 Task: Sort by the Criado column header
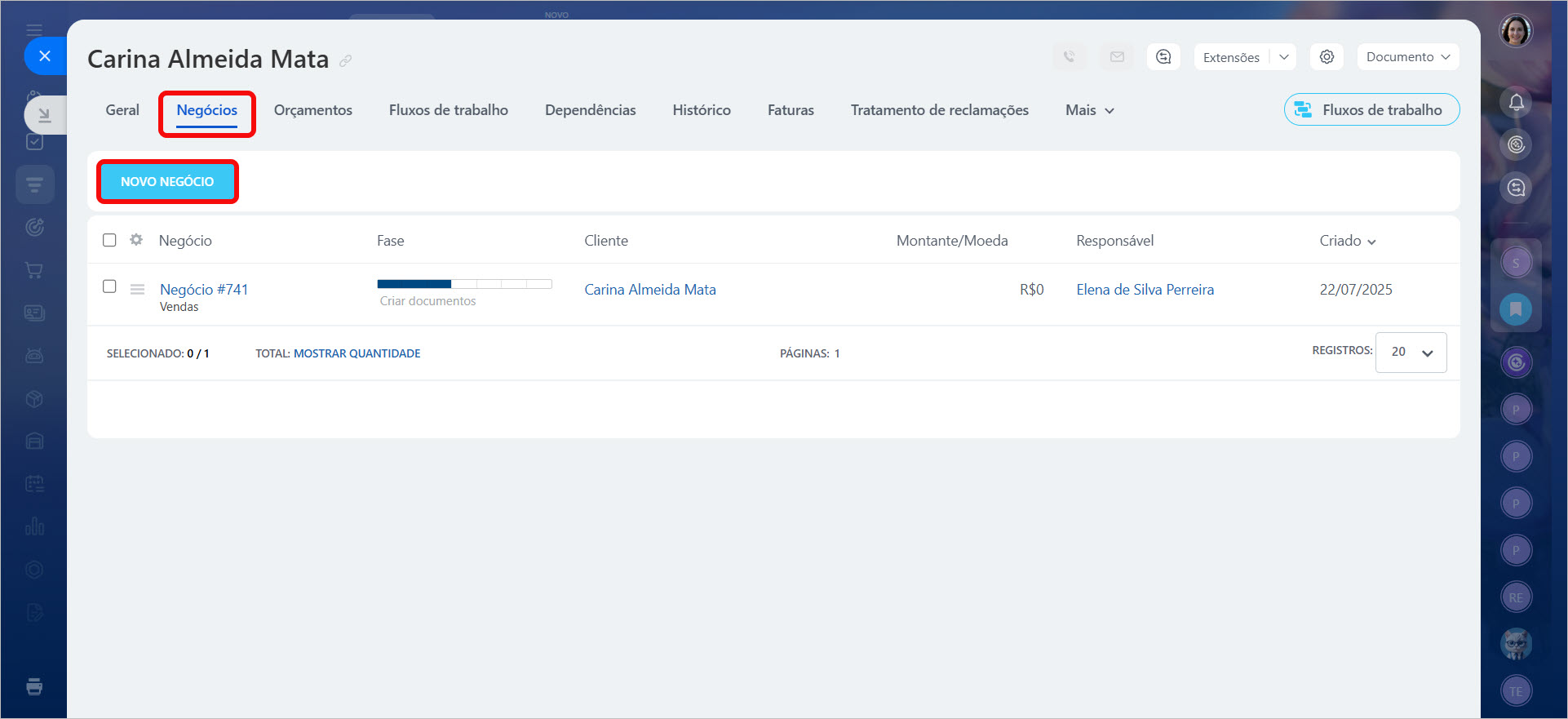tap(1348, 241)
